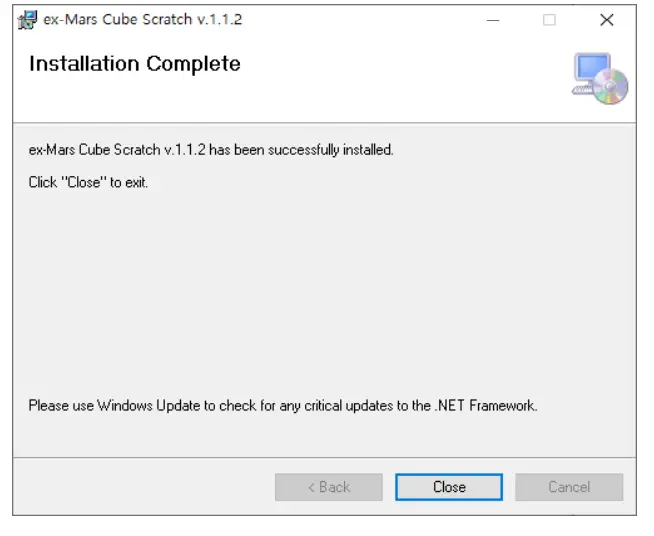The image size is (654, 536).
Task: Click the empty footer area left of Back
Action: [x=140, y=487]
